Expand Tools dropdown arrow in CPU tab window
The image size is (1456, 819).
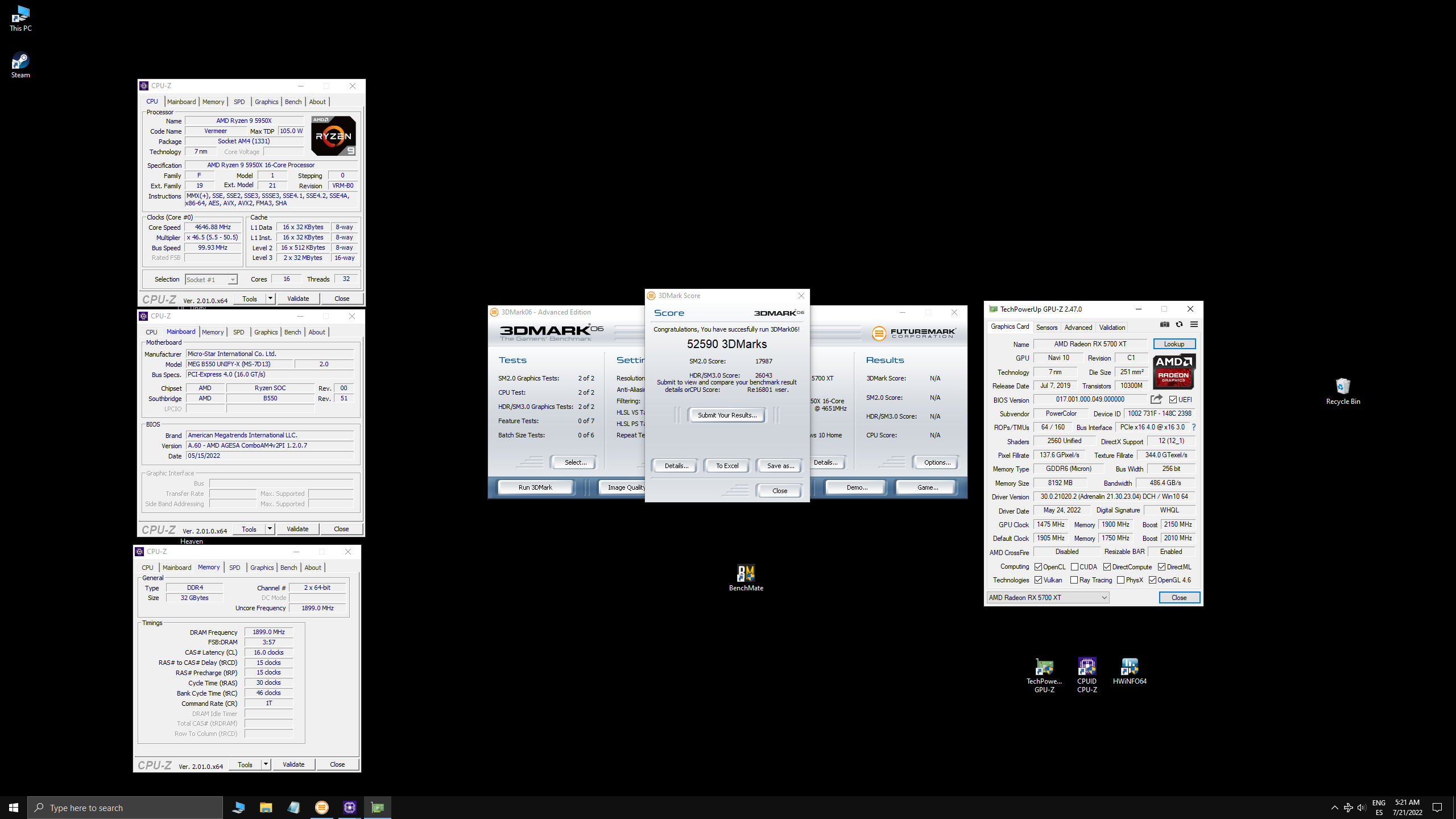[x=271, y=299]
